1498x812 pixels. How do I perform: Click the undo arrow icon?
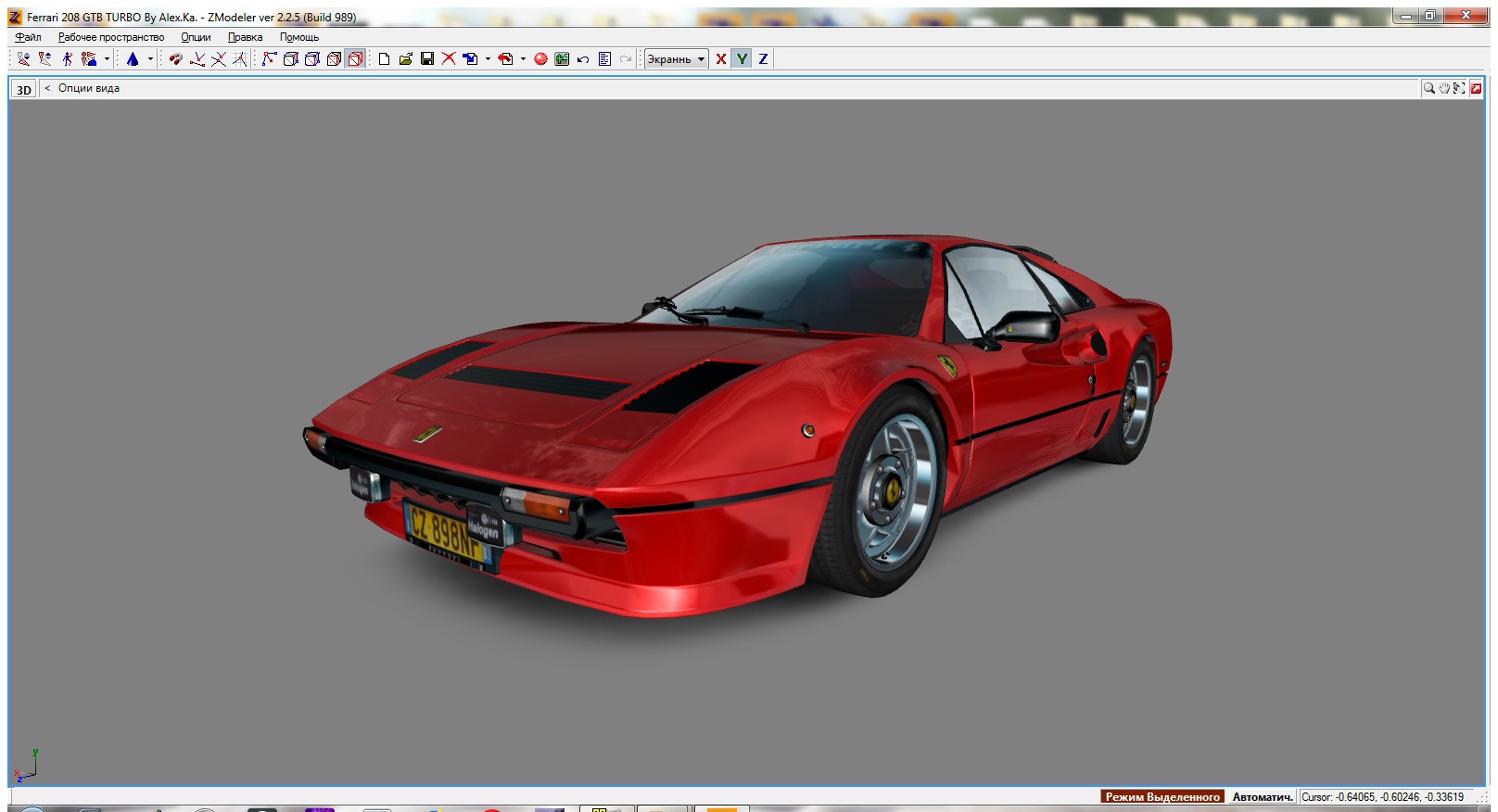tap(583, 58)
